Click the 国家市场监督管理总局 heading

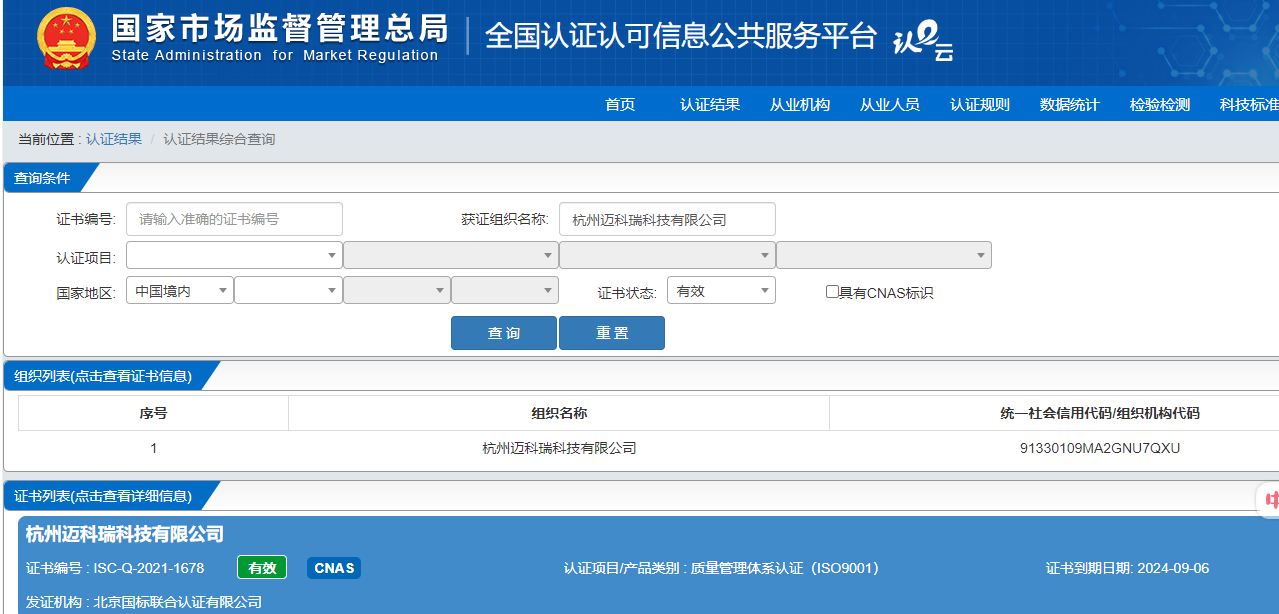click(280, 28)
